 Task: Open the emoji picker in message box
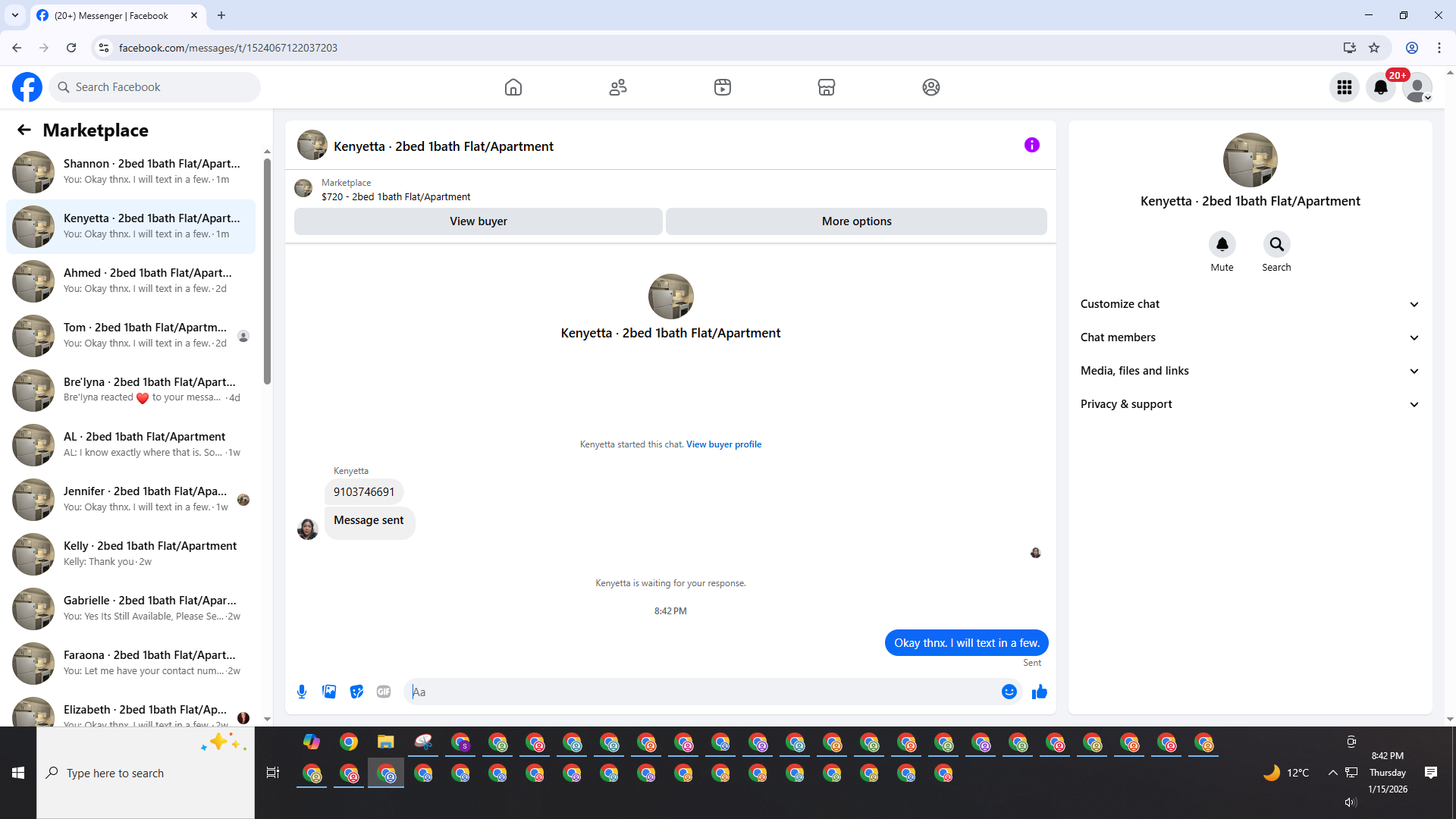point(1009,692)
